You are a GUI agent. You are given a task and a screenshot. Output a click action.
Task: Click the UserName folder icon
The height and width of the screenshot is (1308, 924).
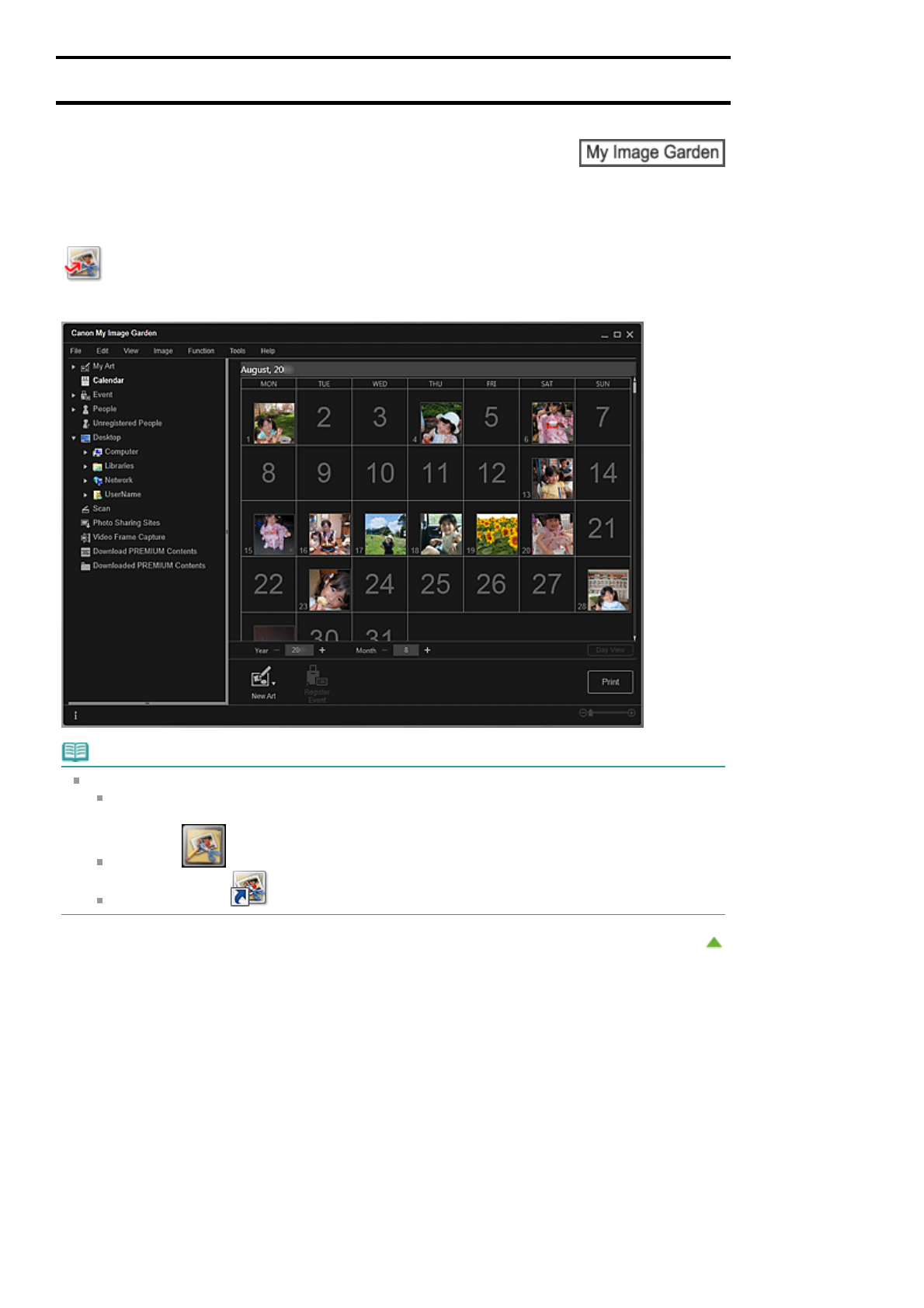[98, 495]
